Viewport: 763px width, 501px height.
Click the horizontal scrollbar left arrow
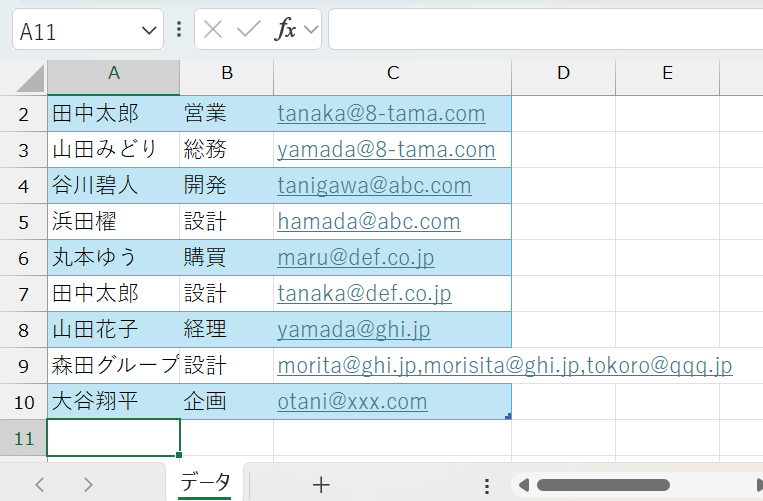[x=523, y=485]
